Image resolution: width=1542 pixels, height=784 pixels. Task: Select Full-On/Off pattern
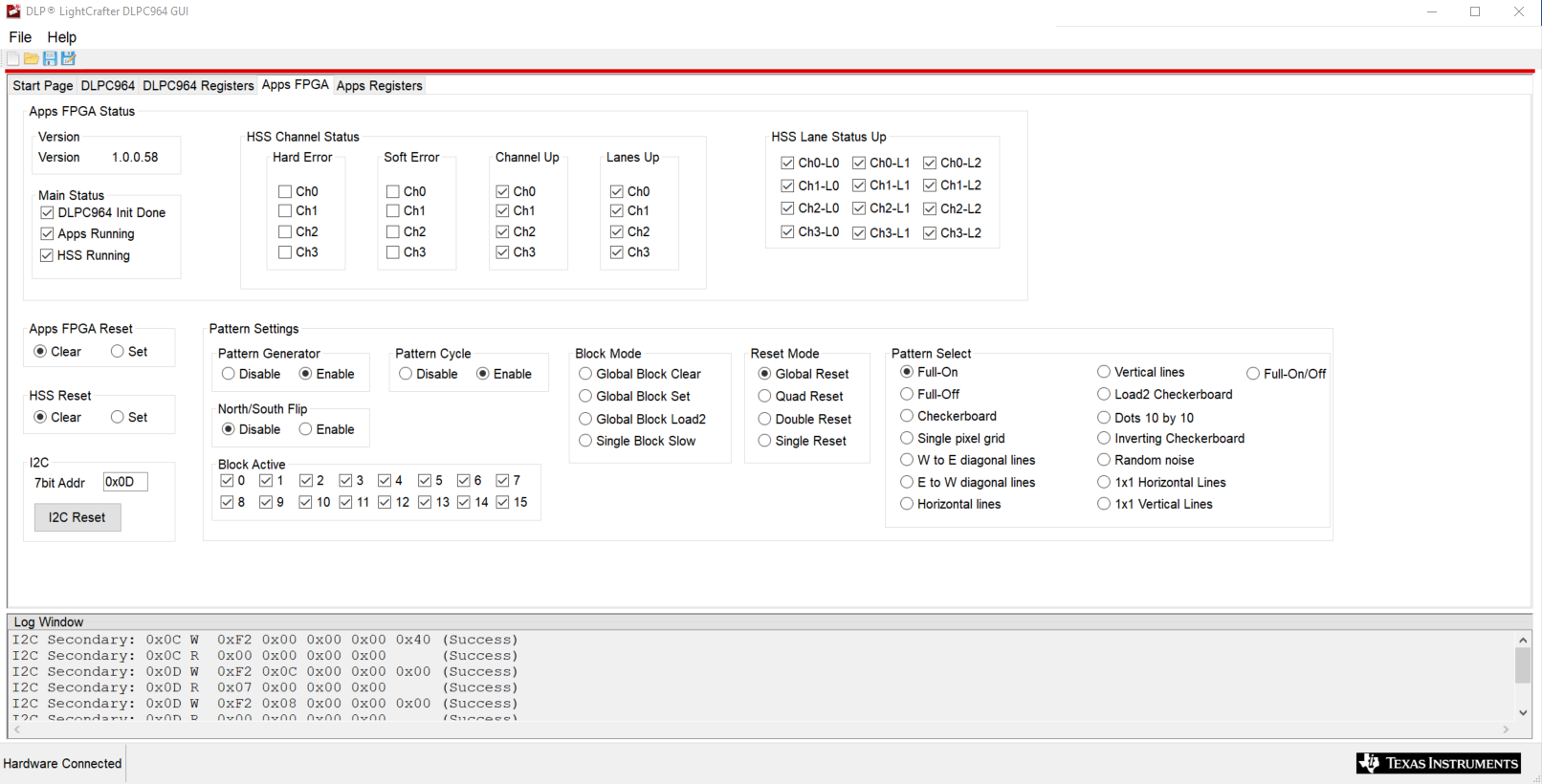click(1253, 374)
